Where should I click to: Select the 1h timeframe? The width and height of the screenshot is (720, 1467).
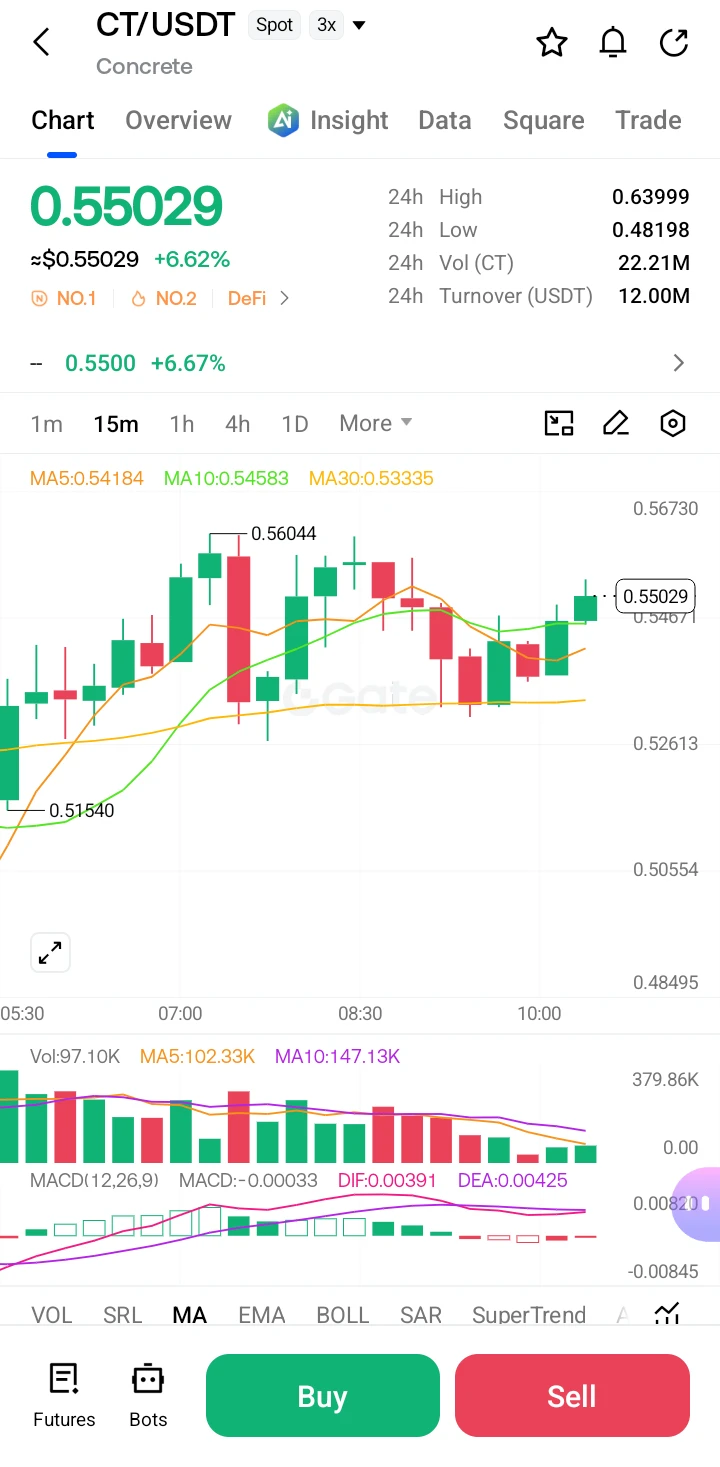tap(182, 423)
